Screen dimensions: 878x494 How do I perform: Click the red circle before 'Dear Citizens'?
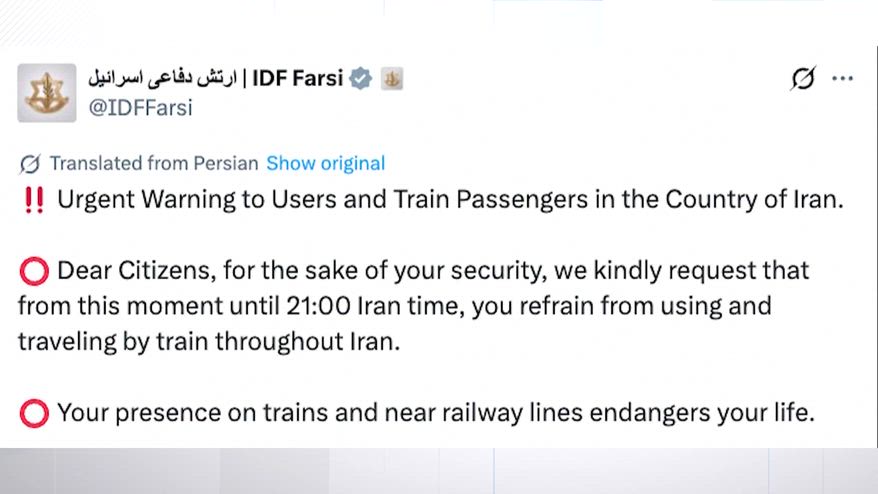pyautogui.click(x=33, y=271)
